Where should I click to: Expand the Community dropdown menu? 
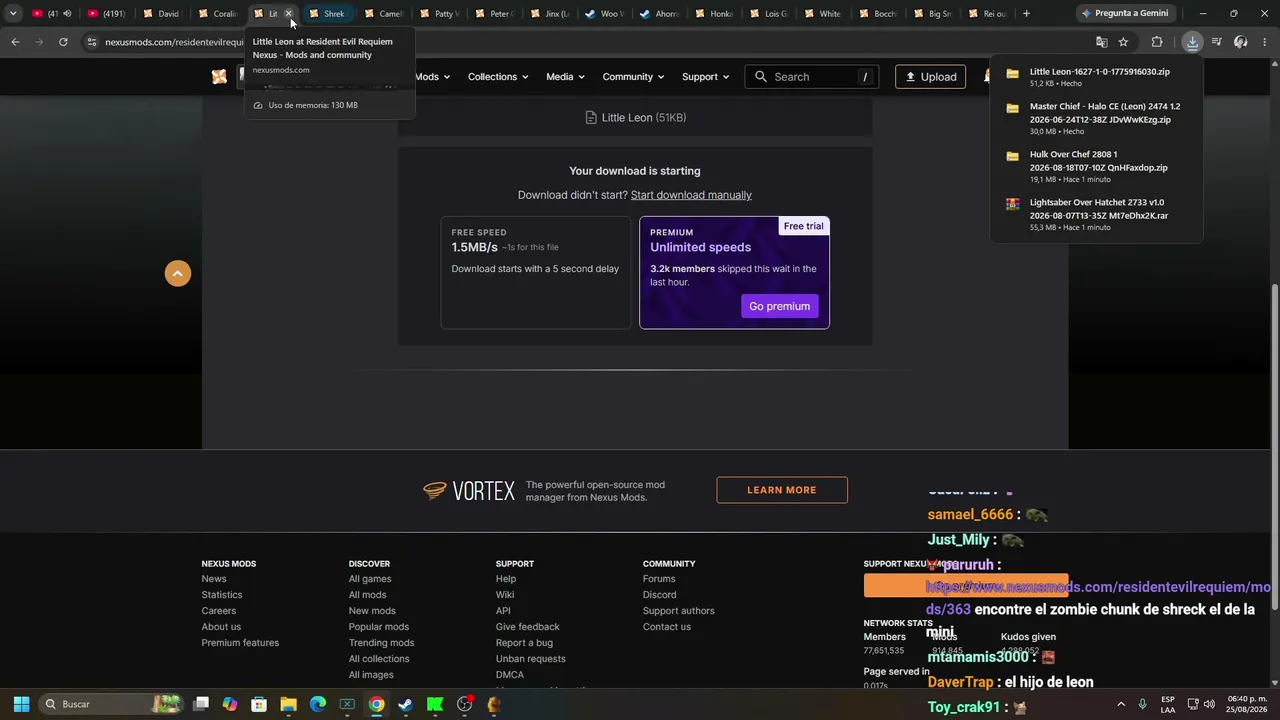634,77
